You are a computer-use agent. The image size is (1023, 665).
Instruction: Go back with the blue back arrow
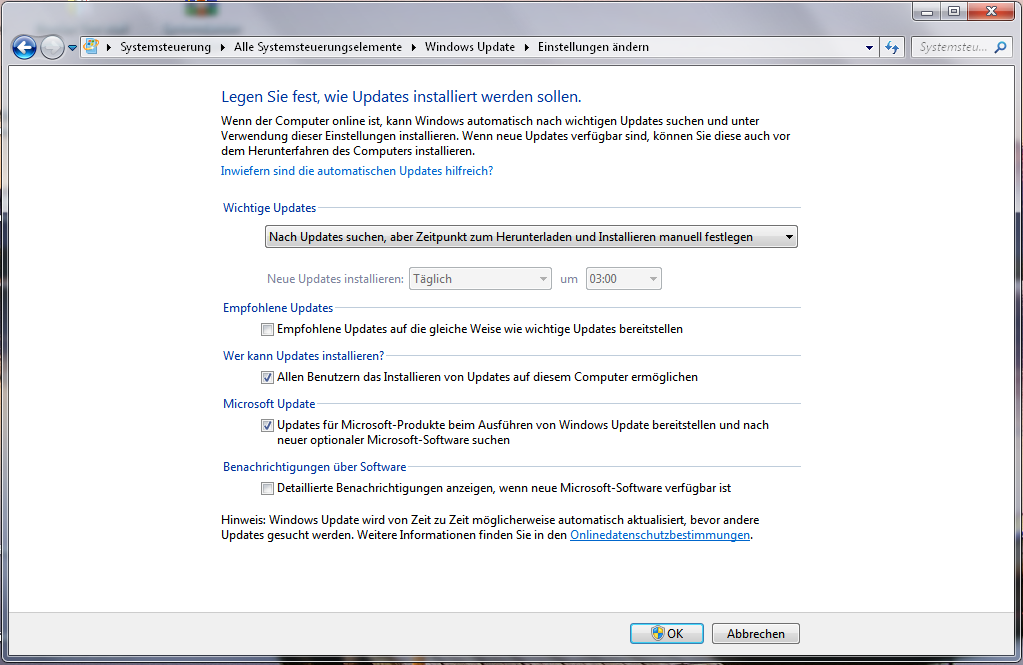coord(24,47)
